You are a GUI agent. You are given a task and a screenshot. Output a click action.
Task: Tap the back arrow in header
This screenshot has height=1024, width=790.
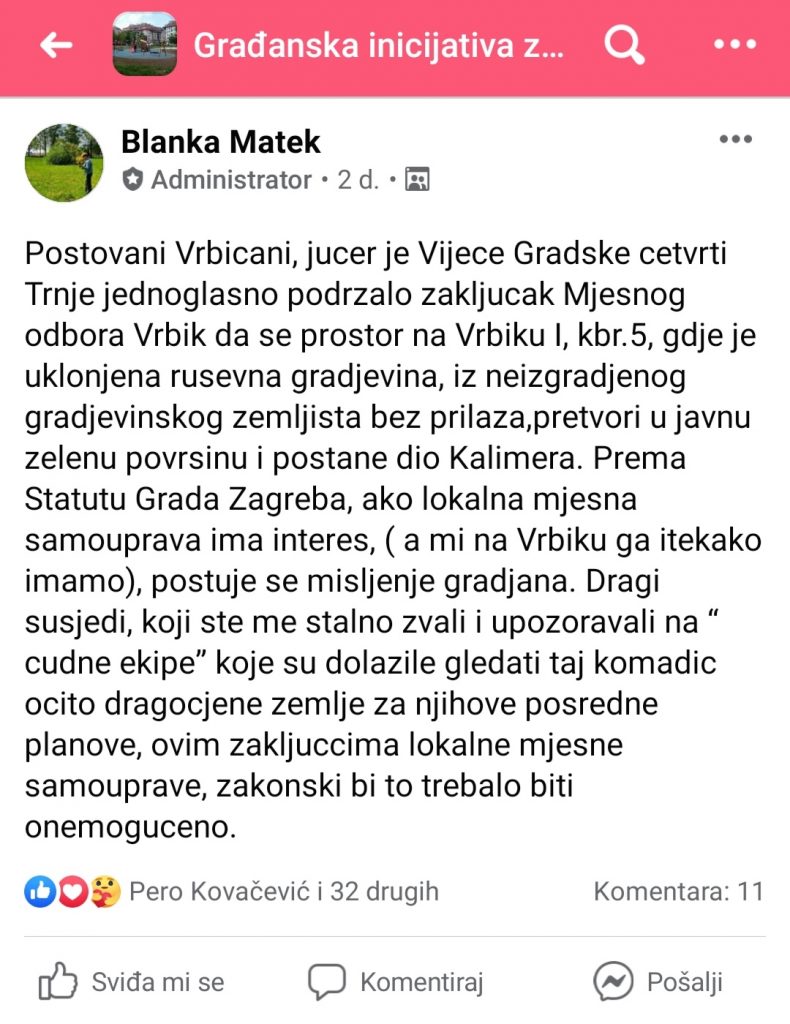coord(56,45)
